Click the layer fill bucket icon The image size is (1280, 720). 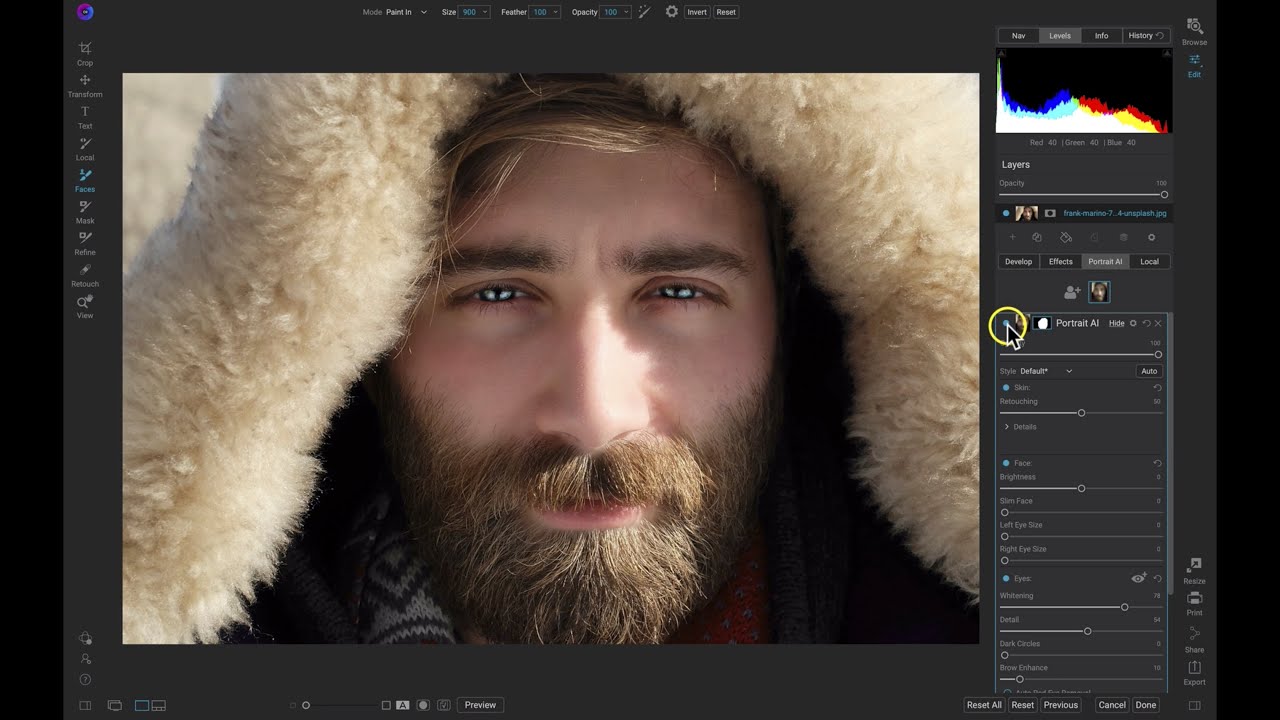(x=1066, y=237)
